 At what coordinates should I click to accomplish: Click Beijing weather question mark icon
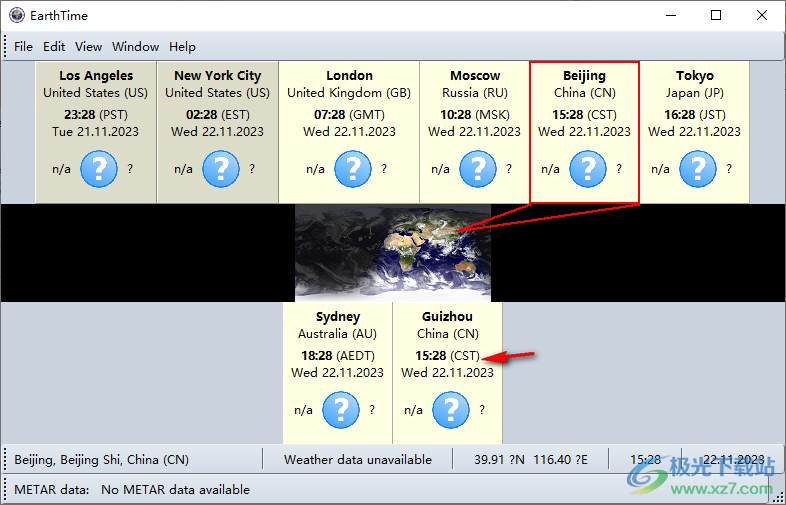pyautogui.click(x=587, y=169)
